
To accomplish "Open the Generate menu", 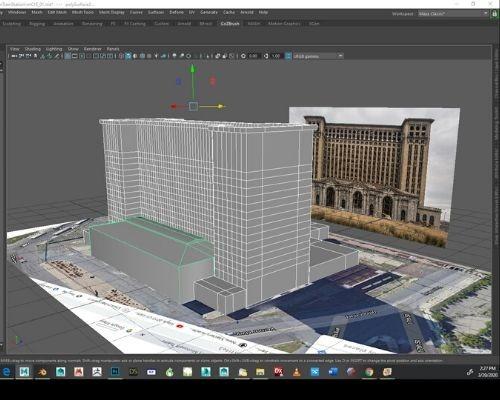I will [209, 12].
